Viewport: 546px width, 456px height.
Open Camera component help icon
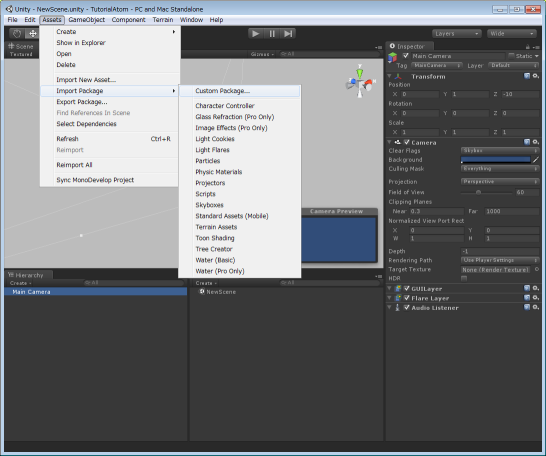tap(527, 142)
